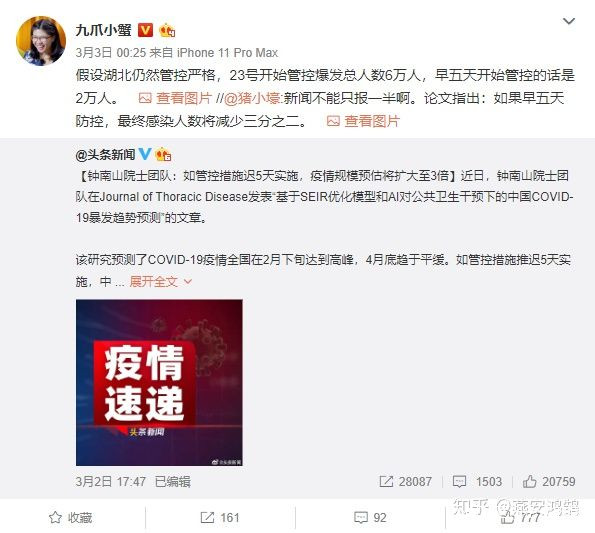This screenshot has width=595, height=533.
Task: Open the @猪小壕 mention link
Action: (x=252, y=98)
